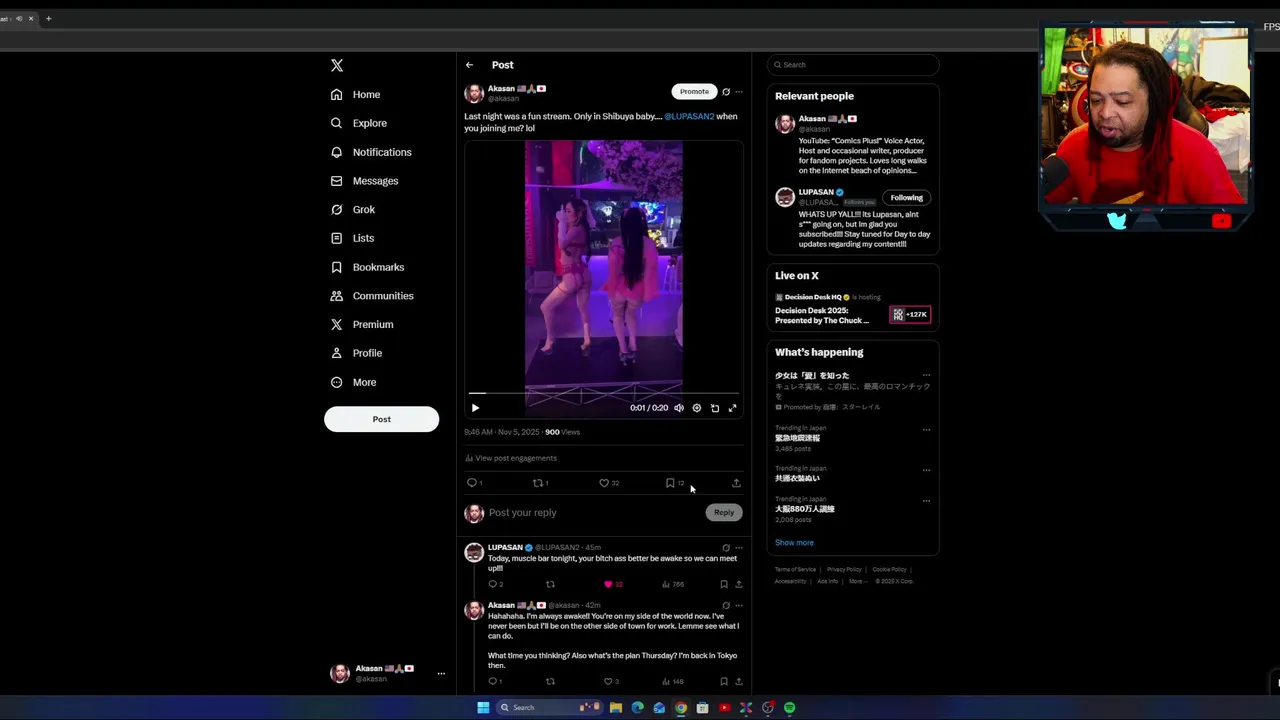This screenshot has height=720, width=1280.
Task: View analytics of LUPASAN's comment, 786 views
Action: [673, 584]
